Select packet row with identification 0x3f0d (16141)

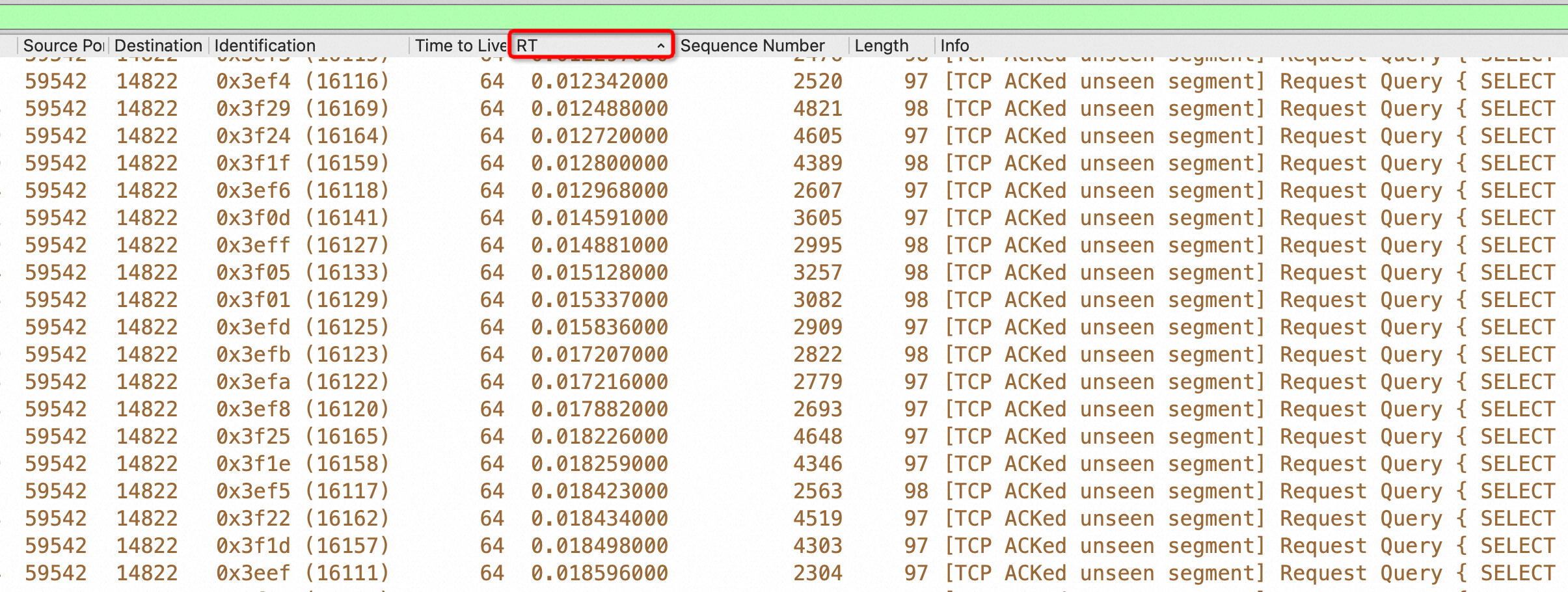click(x=784, y=218)
